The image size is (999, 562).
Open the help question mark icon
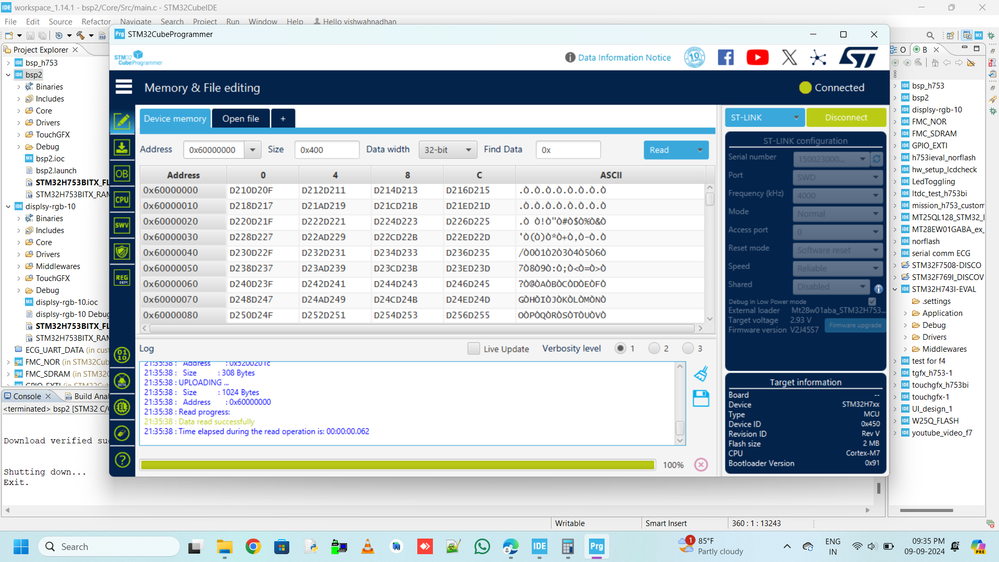point(122,459)
